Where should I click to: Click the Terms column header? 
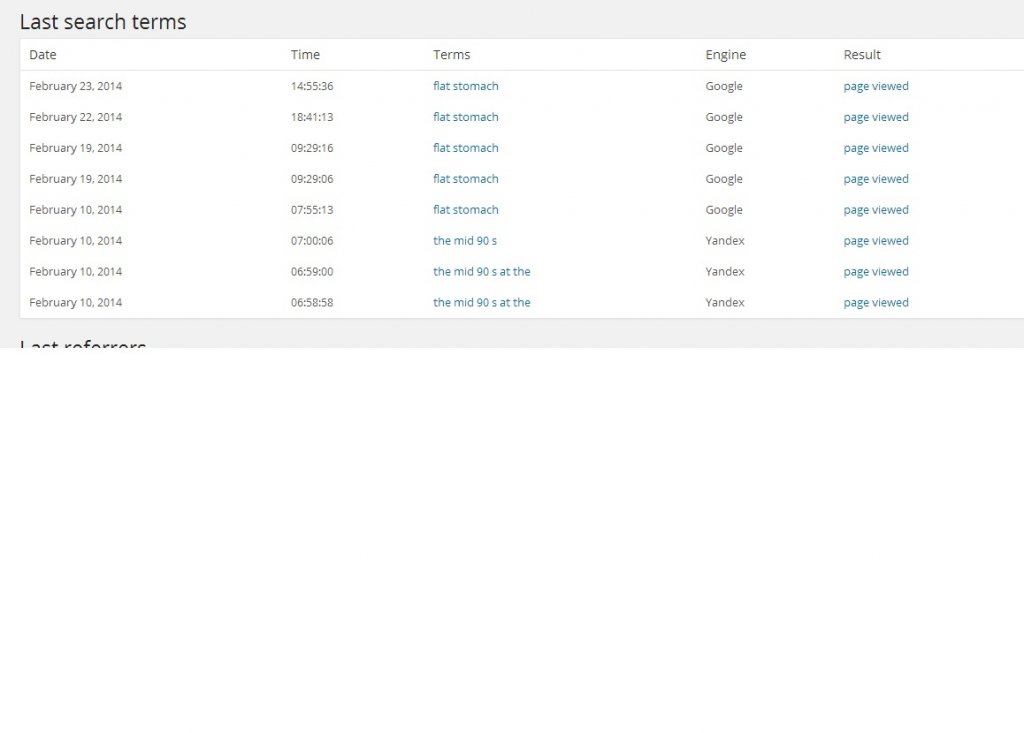click(452, 55)
